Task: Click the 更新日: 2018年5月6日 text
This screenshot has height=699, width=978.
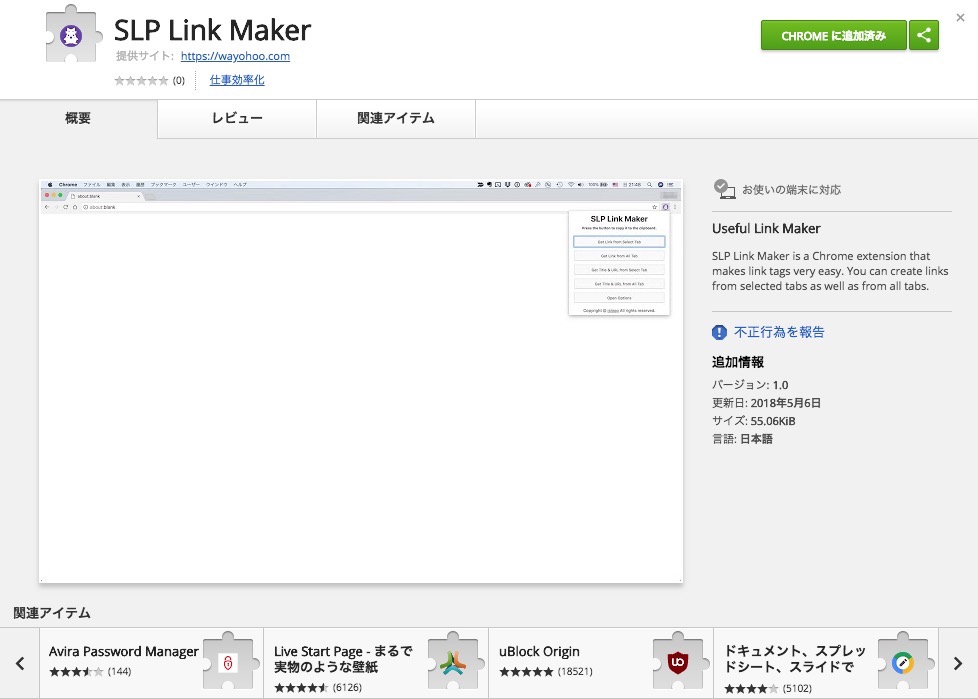Action: click(766, 403)
